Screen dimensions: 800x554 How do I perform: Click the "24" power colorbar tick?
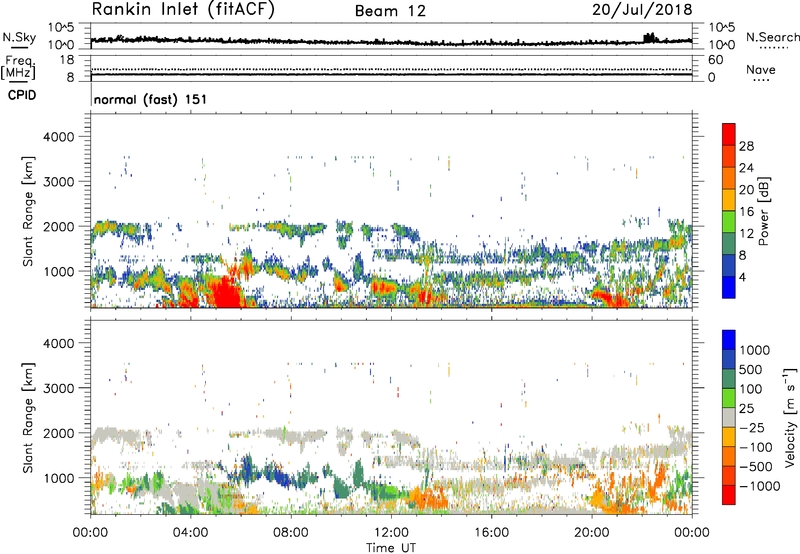[x=746, y=168]
